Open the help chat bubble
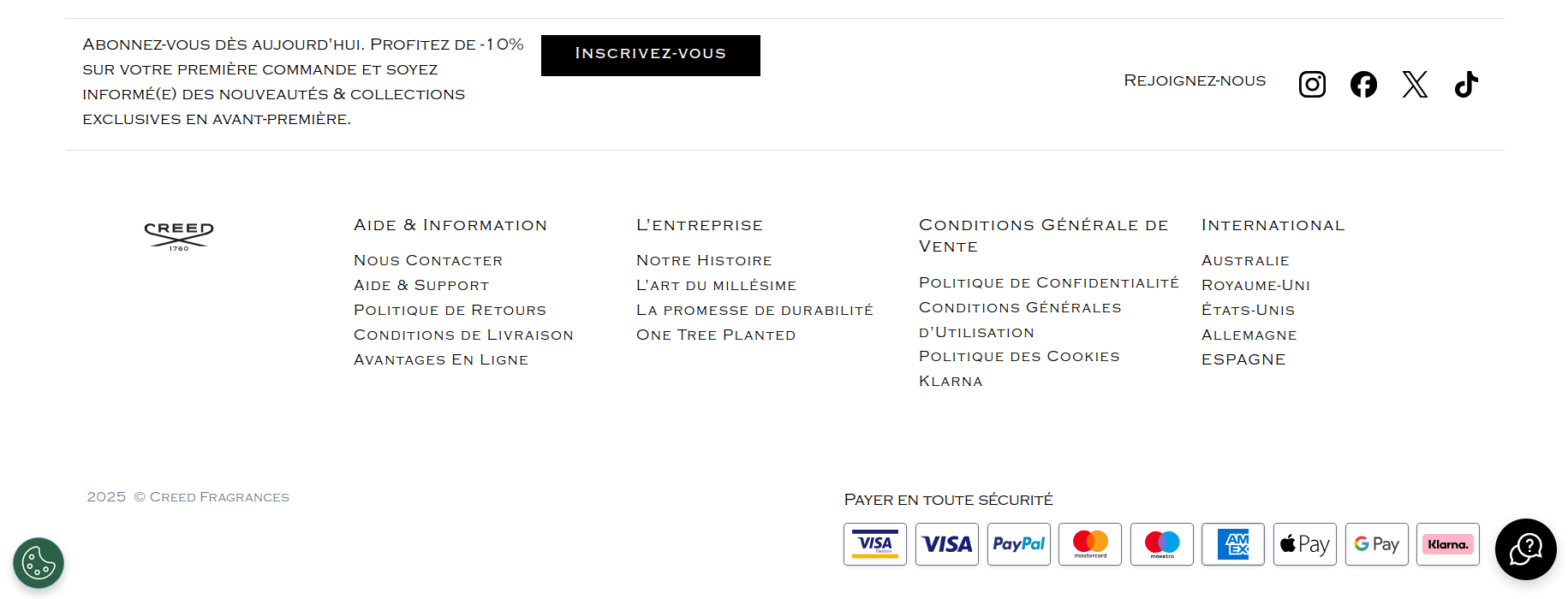This screenshot has width=1568, height=599. point(1525,549)
